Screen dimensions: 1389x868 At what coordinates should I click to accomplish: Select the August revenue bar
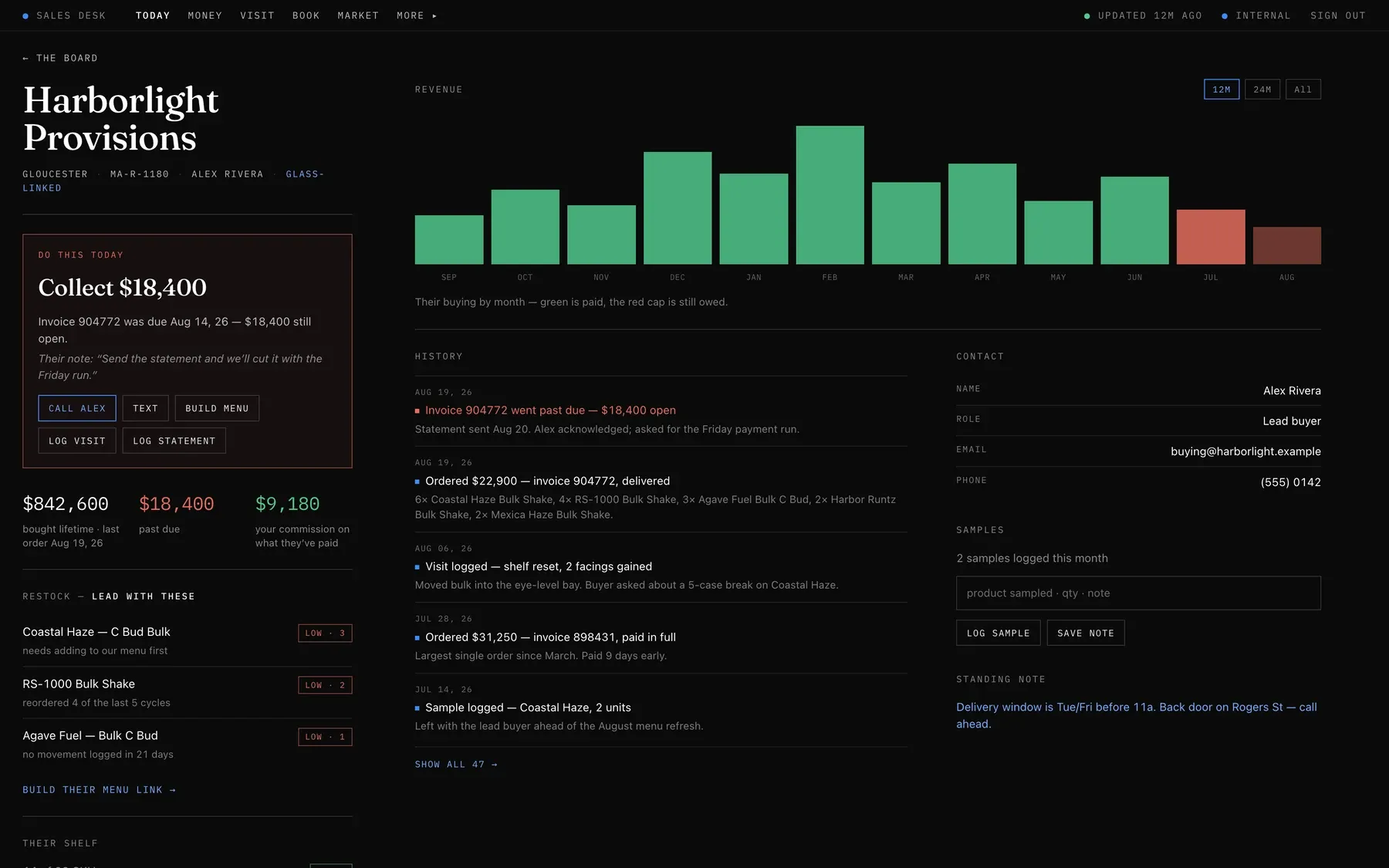tap(1287, 245)
